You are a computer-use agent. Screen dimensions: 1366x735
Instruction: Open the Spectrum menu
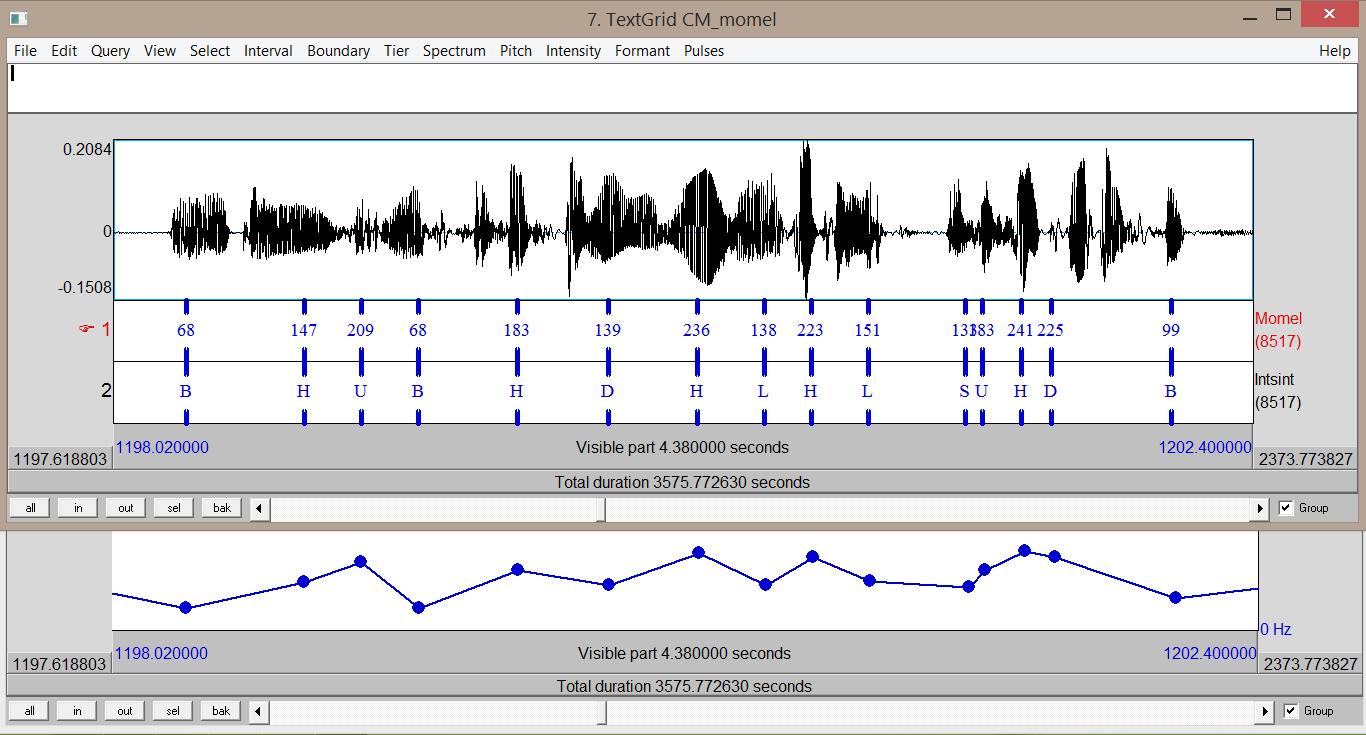(x=454, y=51)
